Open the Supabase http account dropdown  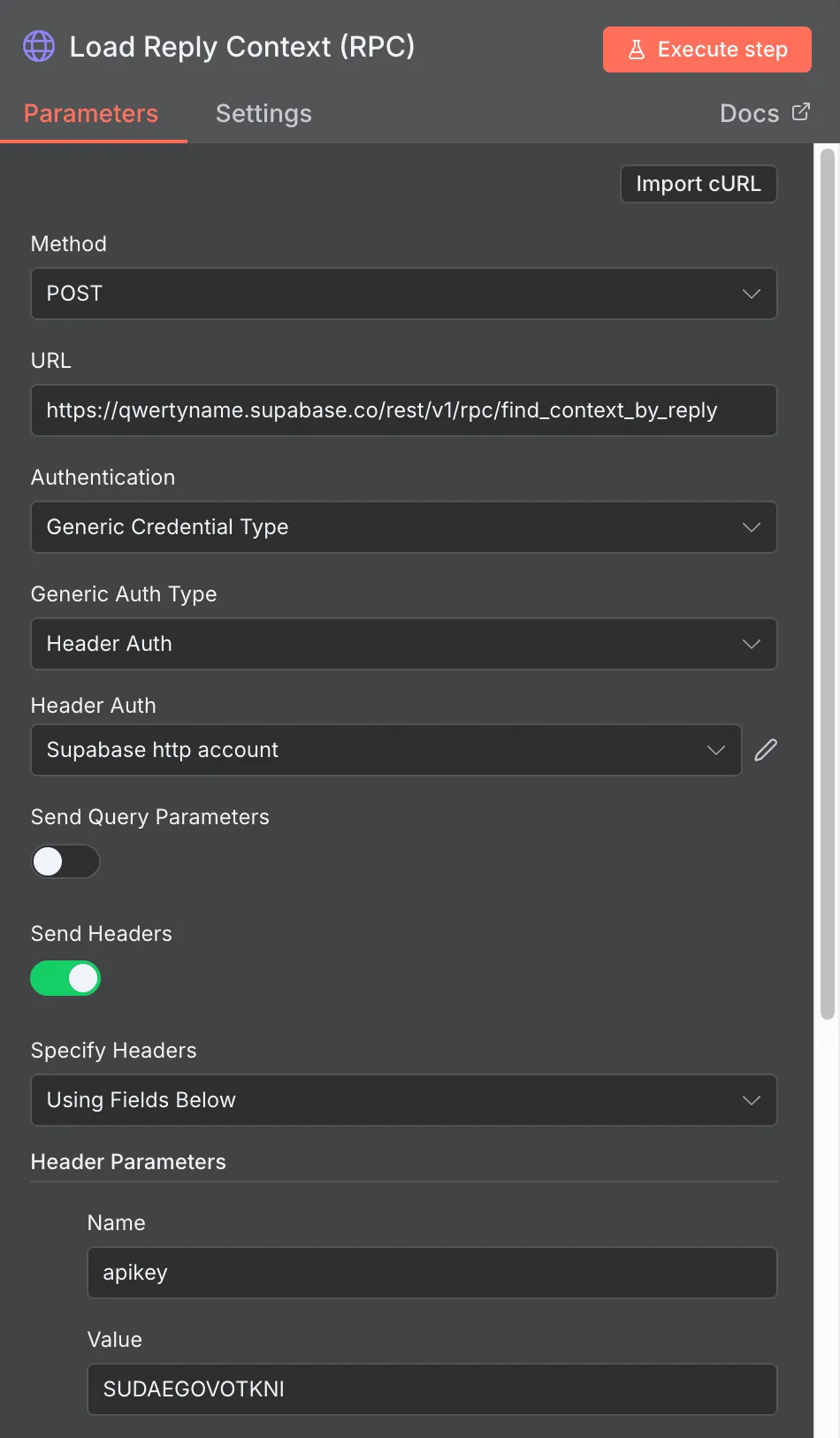[x=386, y=750]
